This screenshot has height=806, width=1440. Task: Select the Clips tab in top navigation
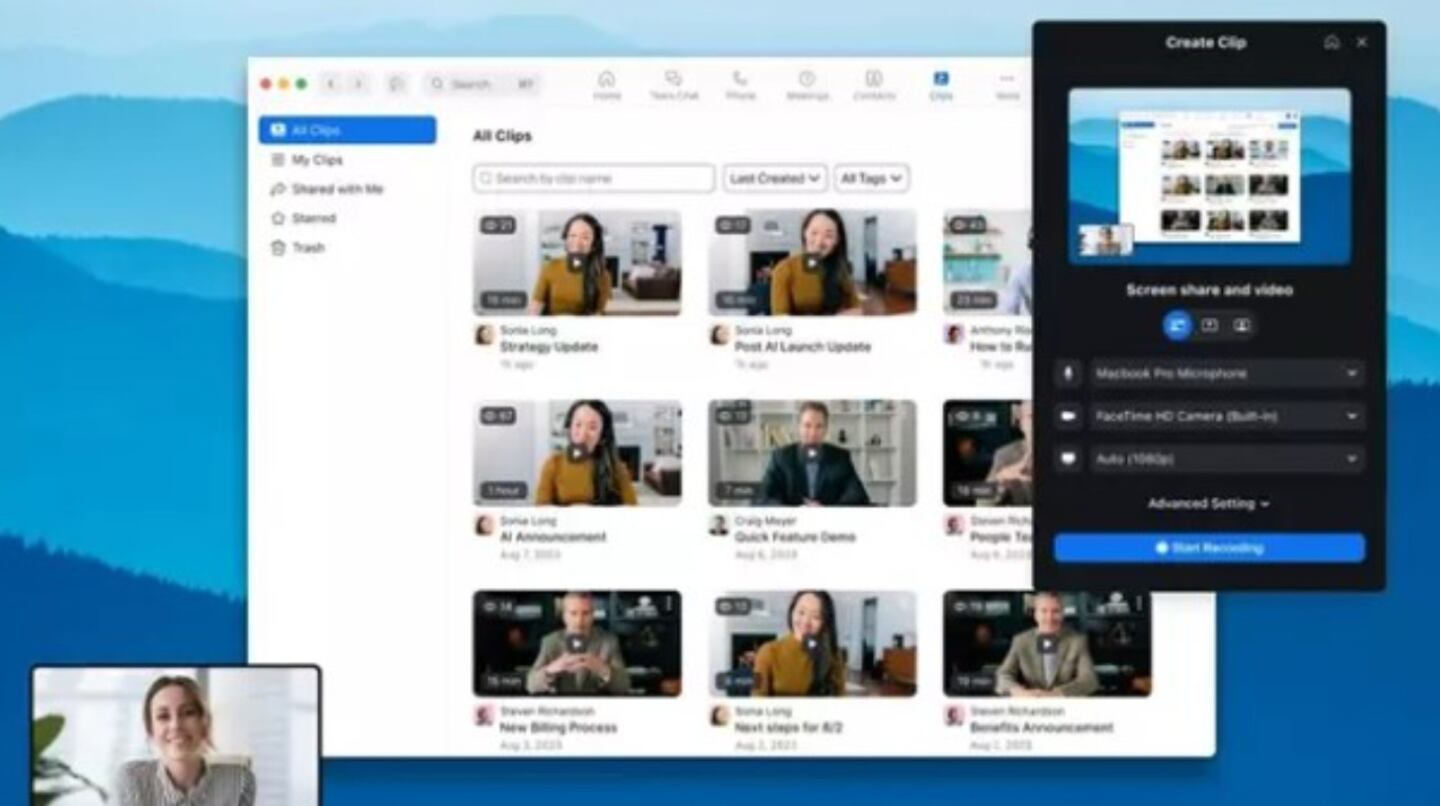(x=940, y=85)
